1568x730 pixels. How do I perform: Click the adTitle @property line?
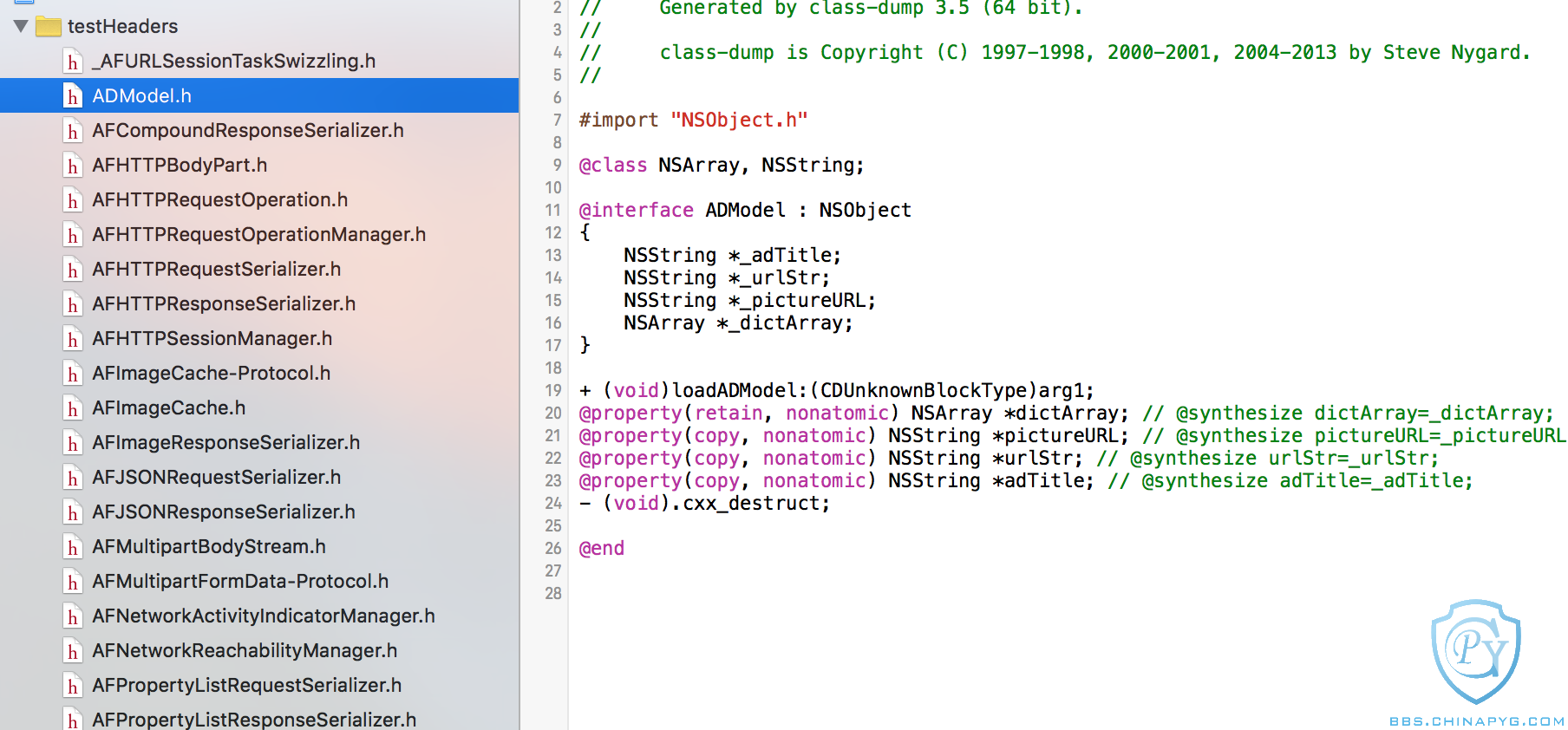[1026, 480]
